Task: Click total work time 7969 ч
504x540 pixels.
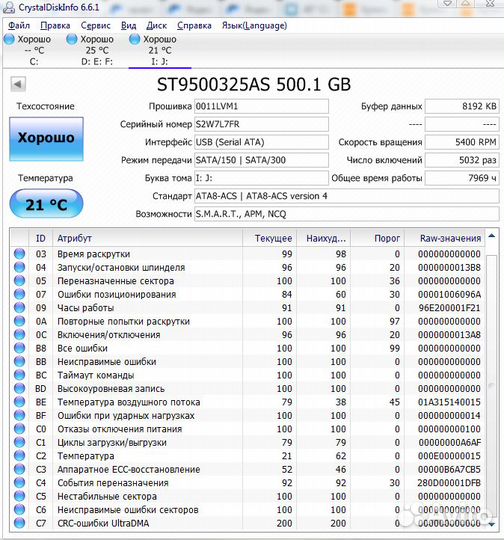Action: pyautogui.click(x=462, y=178)
